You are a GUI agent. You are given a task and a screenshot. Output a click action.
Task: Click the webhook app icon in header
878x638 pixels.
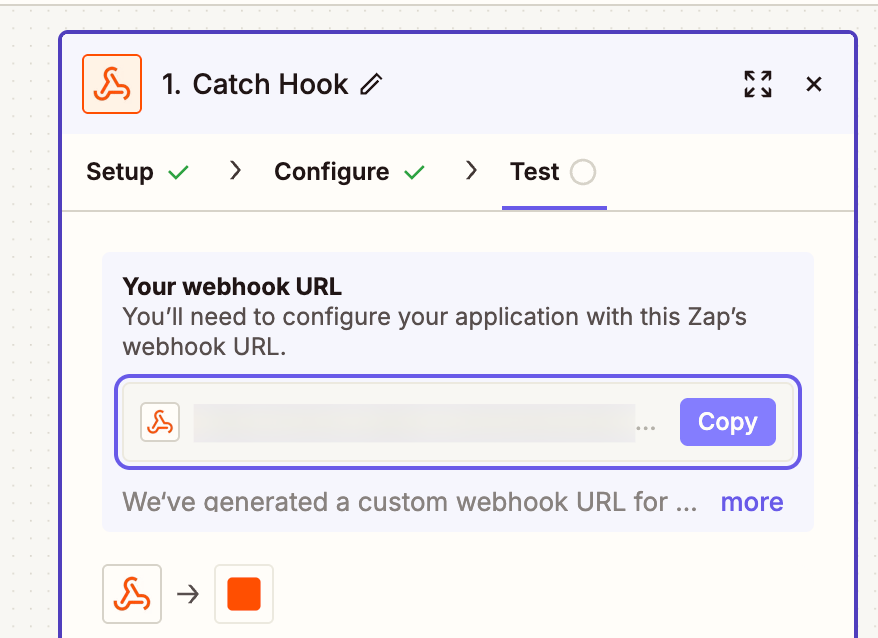pos(111,84)
